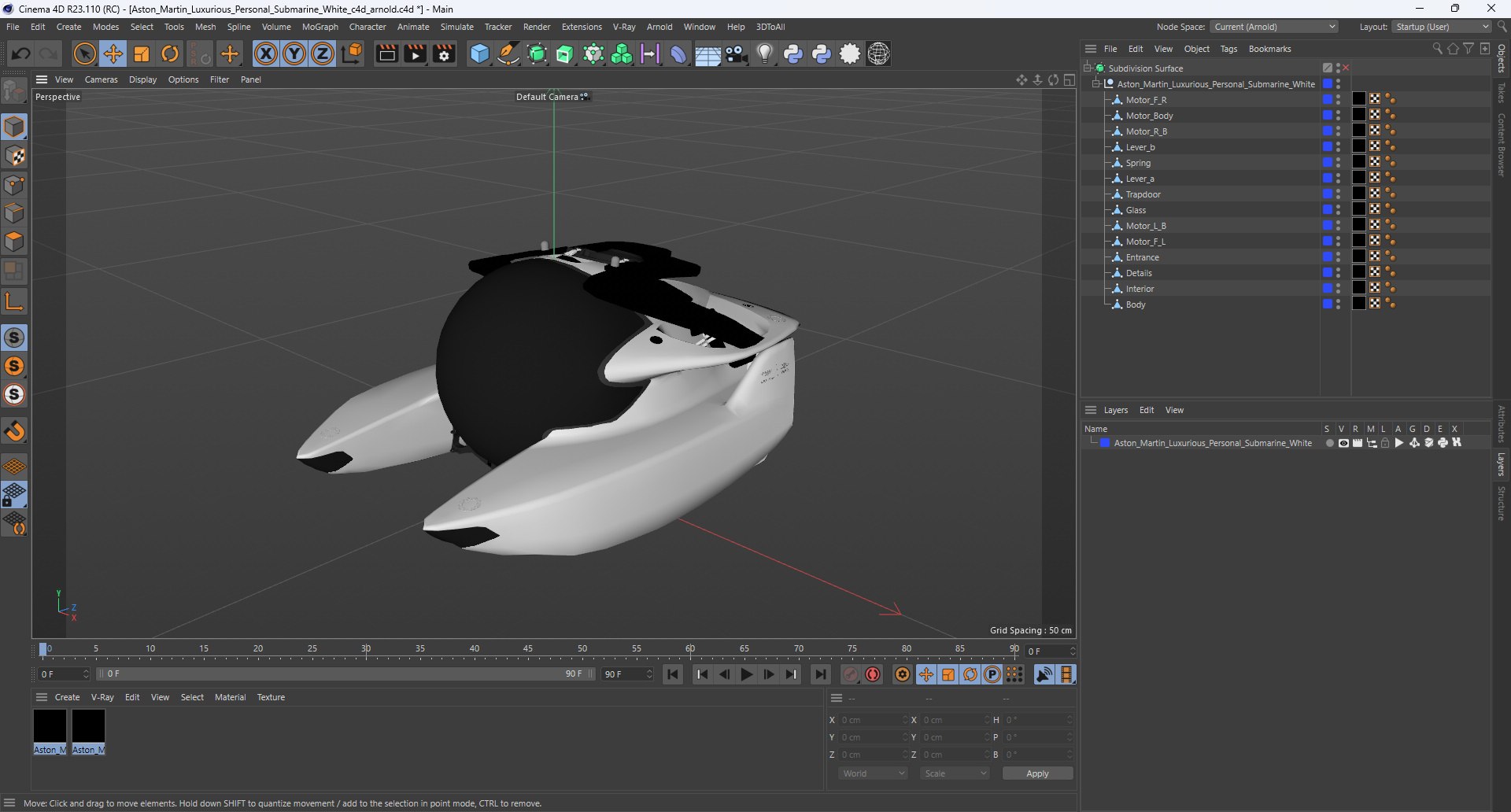Open the Spline Pen tool
Image resolution: width=1511 pixels, height=812 pixels.
click(508, 54)
